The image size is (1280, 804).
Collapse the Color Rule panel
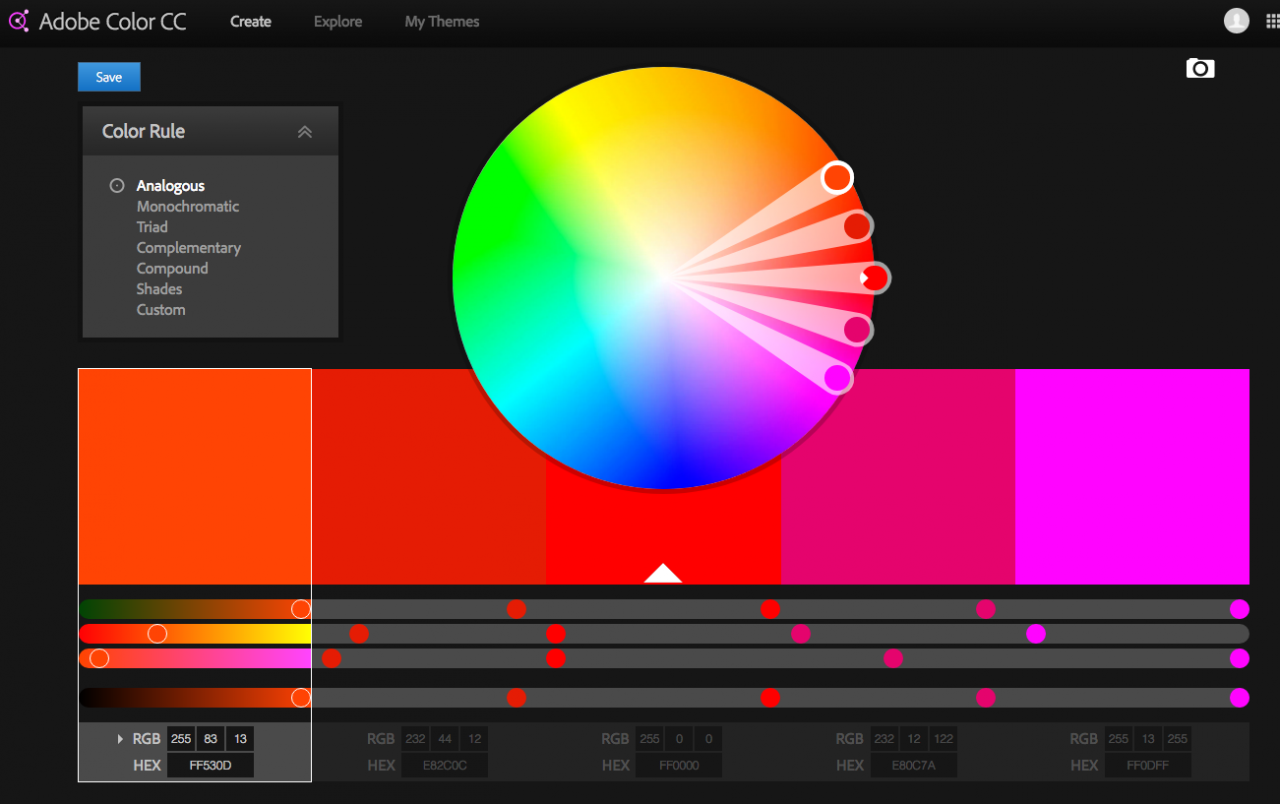click(x=305, y=131)
